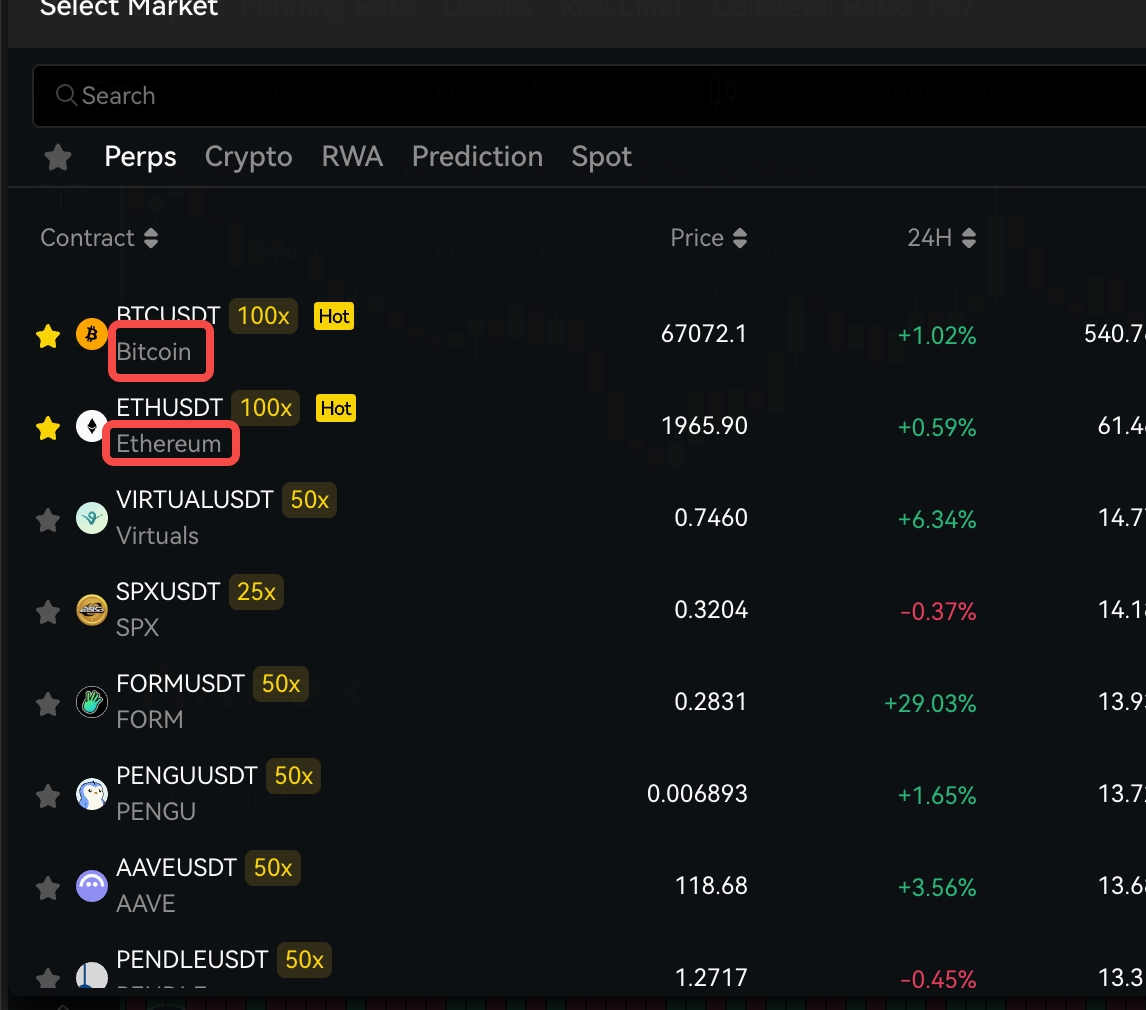This screenshot has width=1146, height=1010.
Task: Switch to the Crypto tab
Action: pyautogui.click(x=248, y=157)
